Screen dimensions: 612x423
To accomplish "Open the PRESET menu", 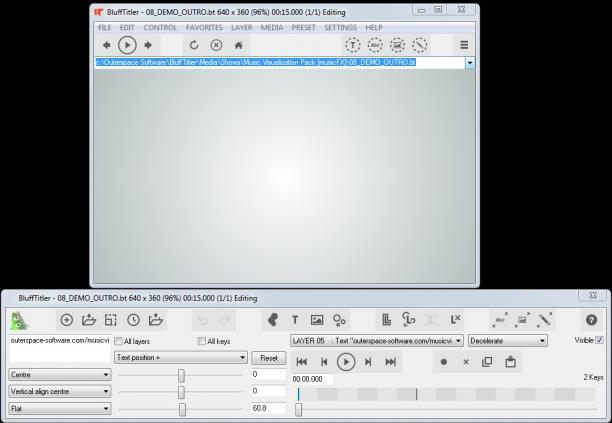I will click(x=303, y=28).
